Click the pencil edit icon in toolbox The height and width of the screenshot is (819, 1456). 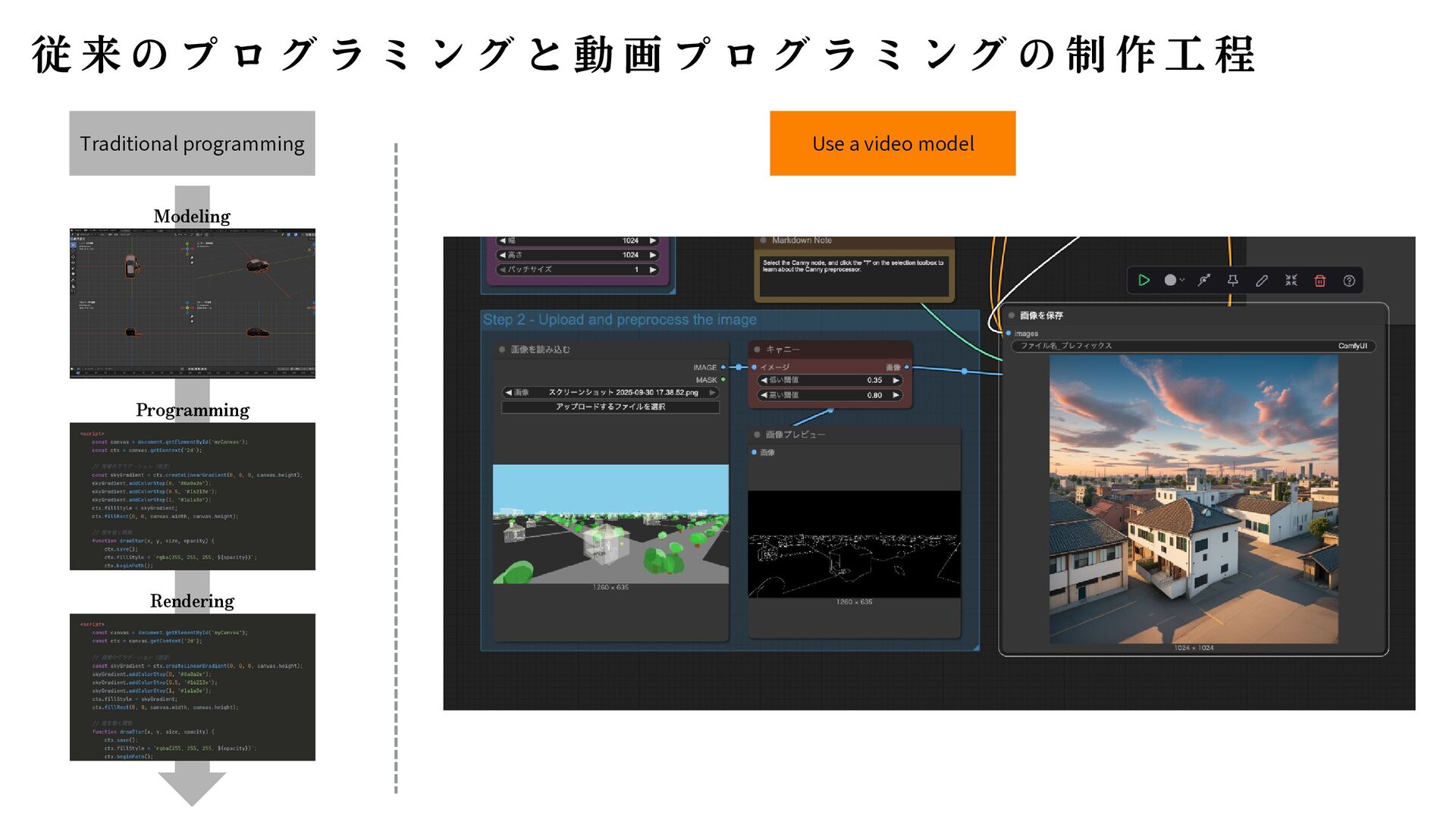[1262, 281]
